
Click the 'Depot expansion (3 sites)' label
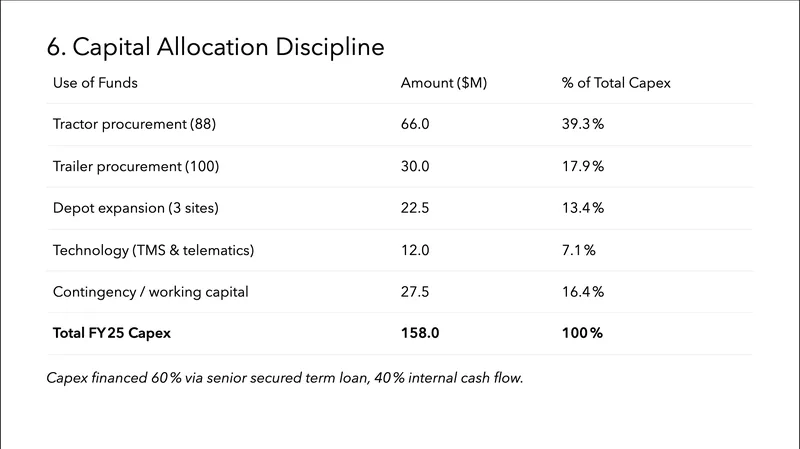click(135, 208)
